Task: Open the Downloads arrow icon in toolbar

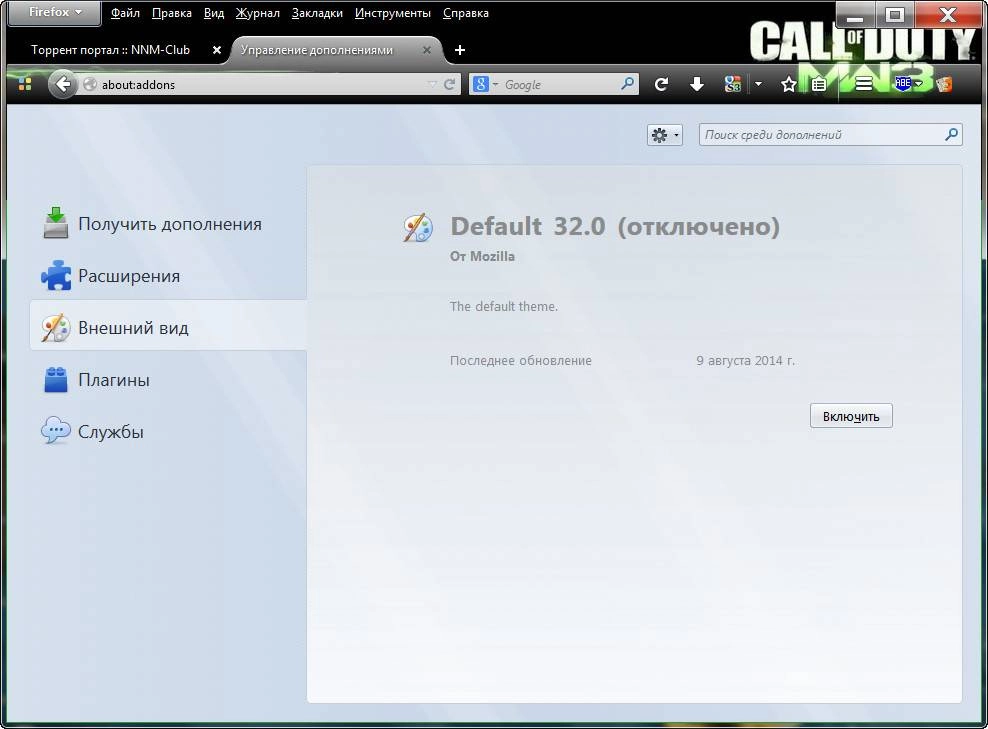Action: (696, 84)
